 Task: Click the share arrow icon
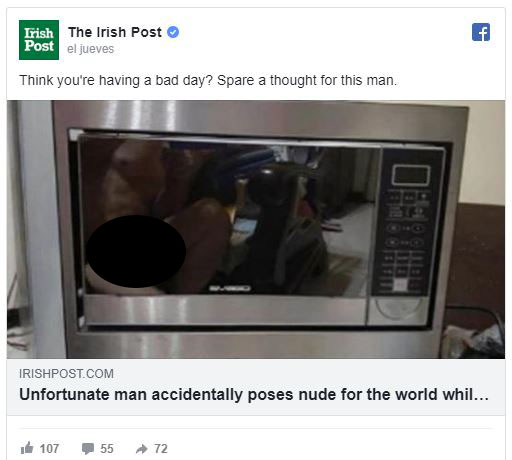142,449
